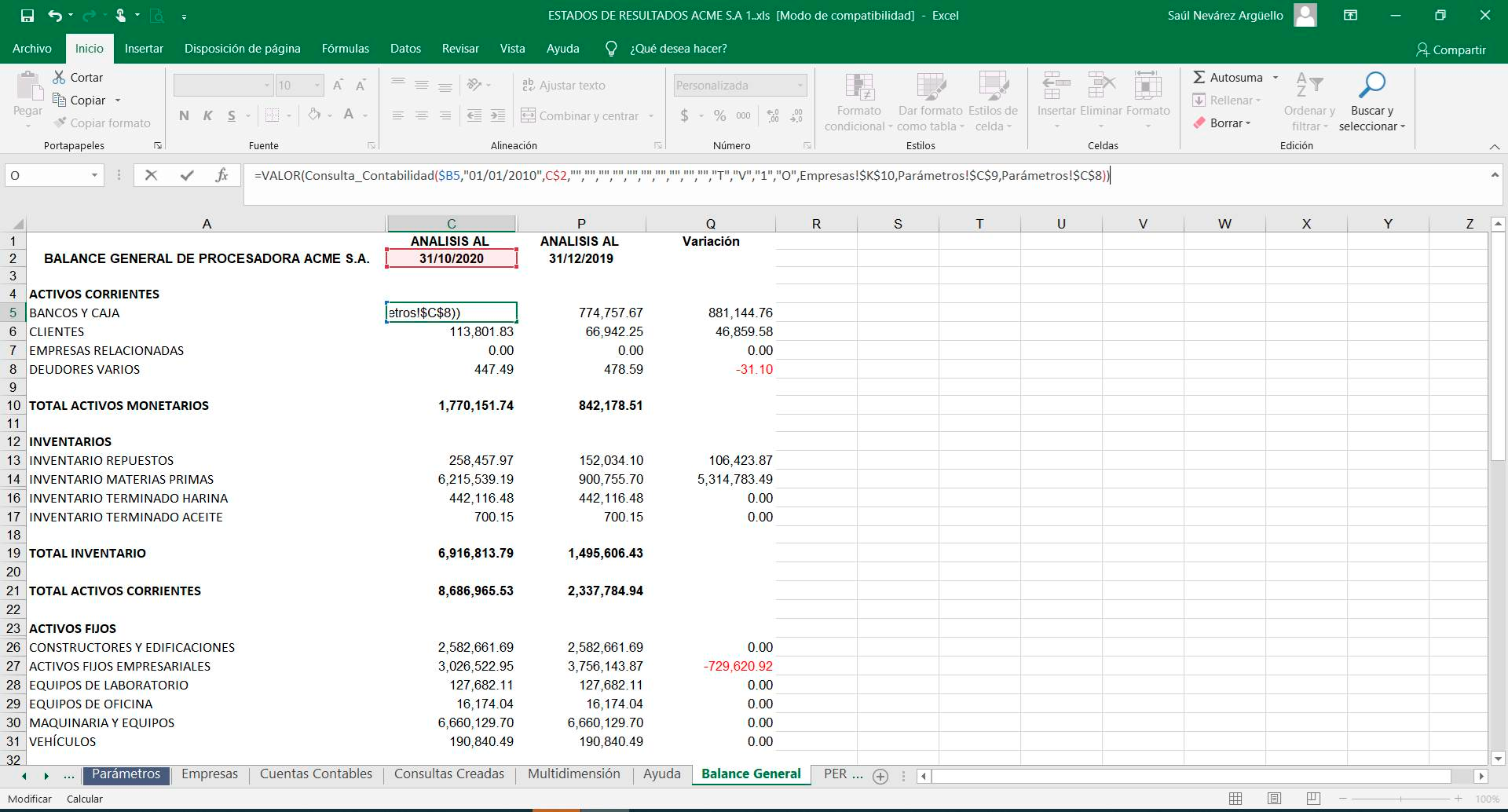The image size is (1508, 812).
Task: Increase decimal places
Action: [773, 116]
